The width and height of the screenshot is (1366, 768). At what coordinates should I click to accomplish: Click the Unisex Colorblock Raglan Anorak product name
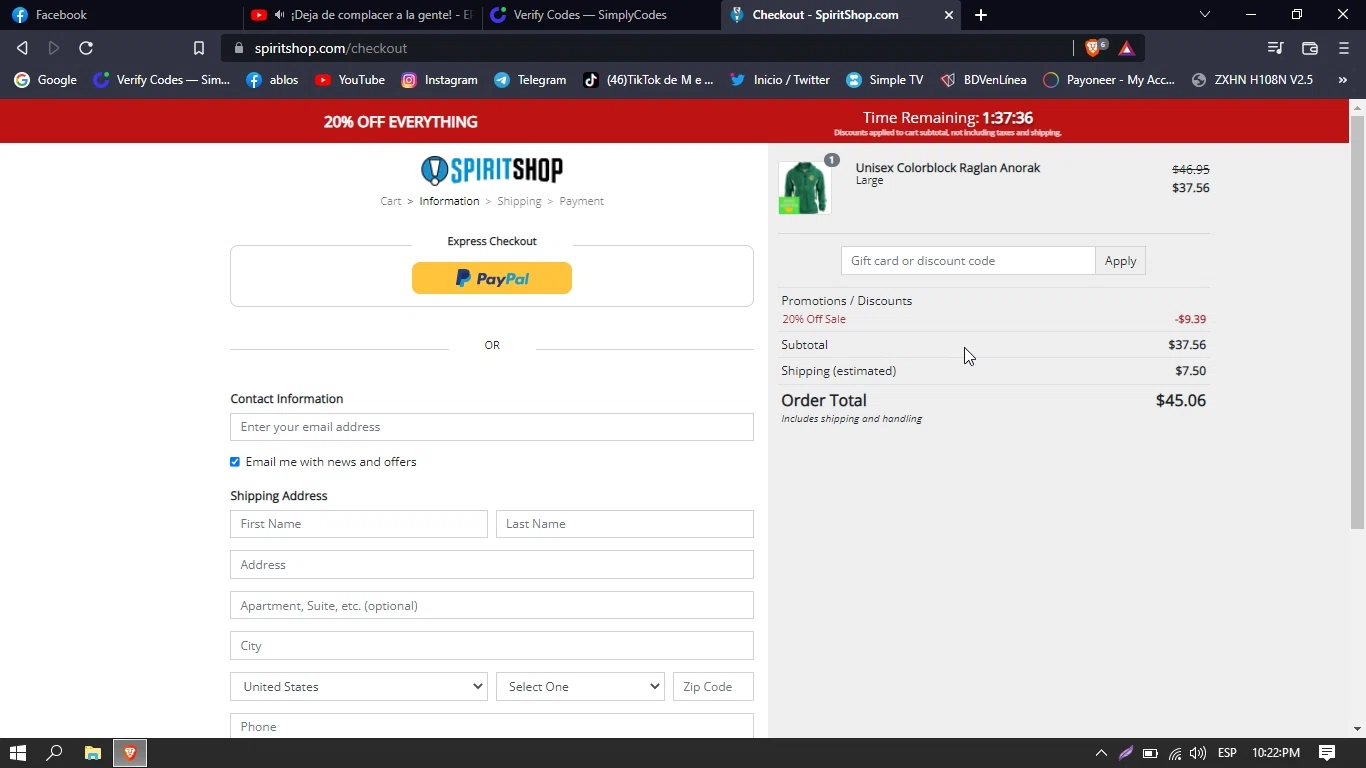[948, 168]
